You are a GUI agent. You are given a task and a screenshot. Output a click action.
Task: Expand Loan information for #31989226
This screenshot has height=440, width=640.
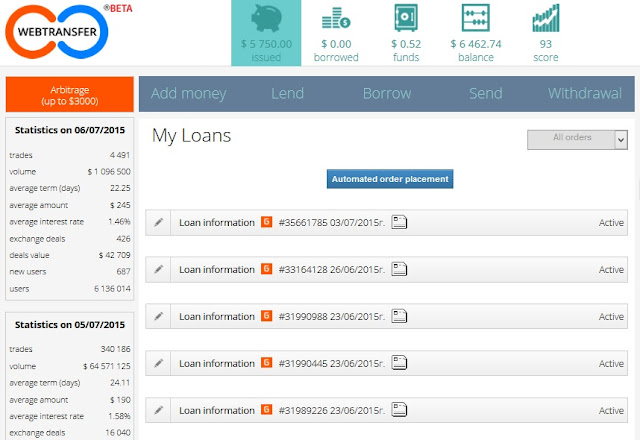pos(217,410)
